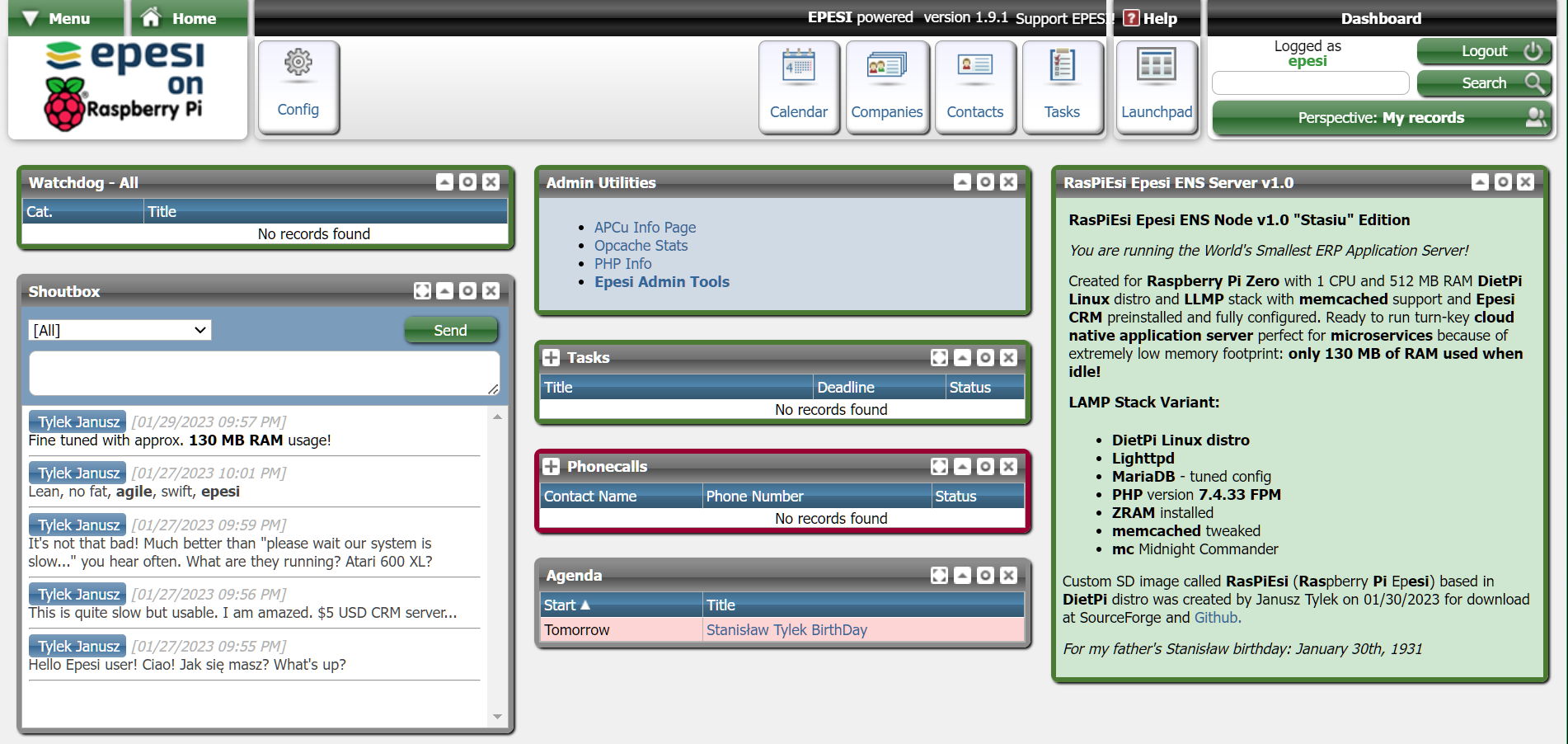Collapse the Shoutbox applet
The height and width of the screenshot is (744, 1568).
point(444,291)
